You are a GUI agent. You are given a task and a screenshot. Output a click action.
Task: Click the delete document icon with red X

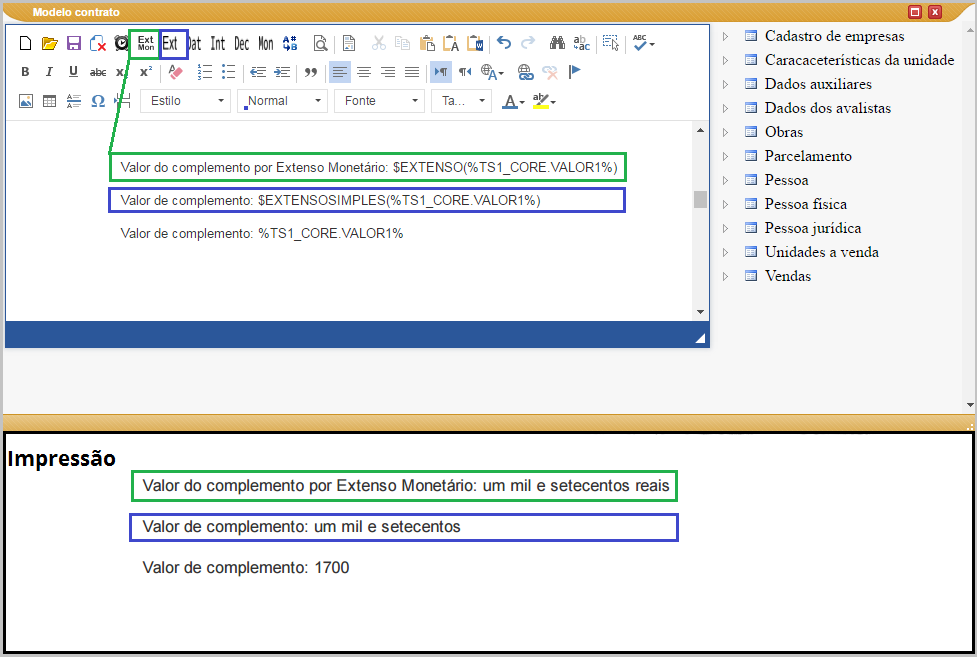98,44
